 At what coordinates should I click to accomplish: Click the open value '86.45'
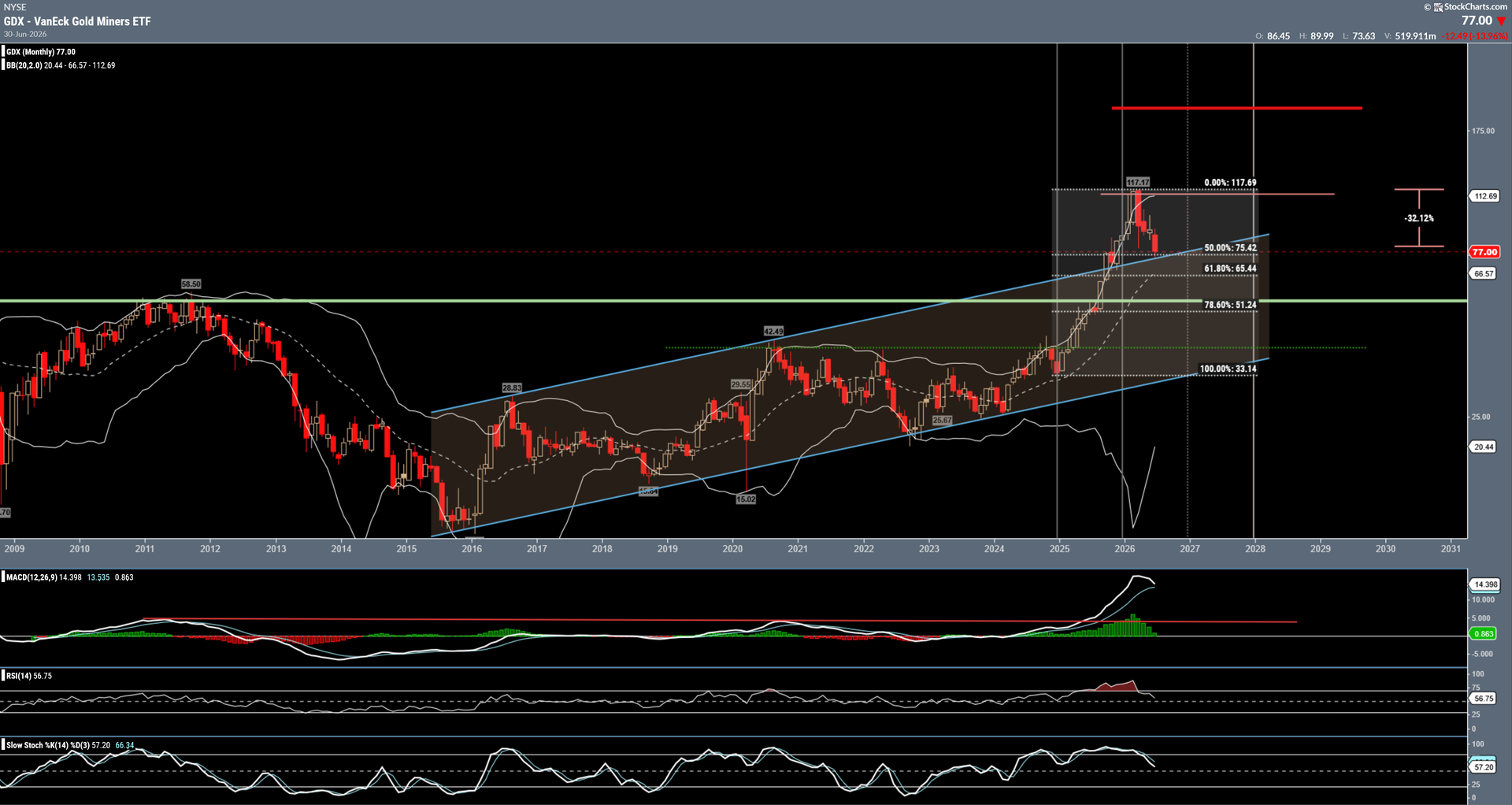[x=1278, y=36]
